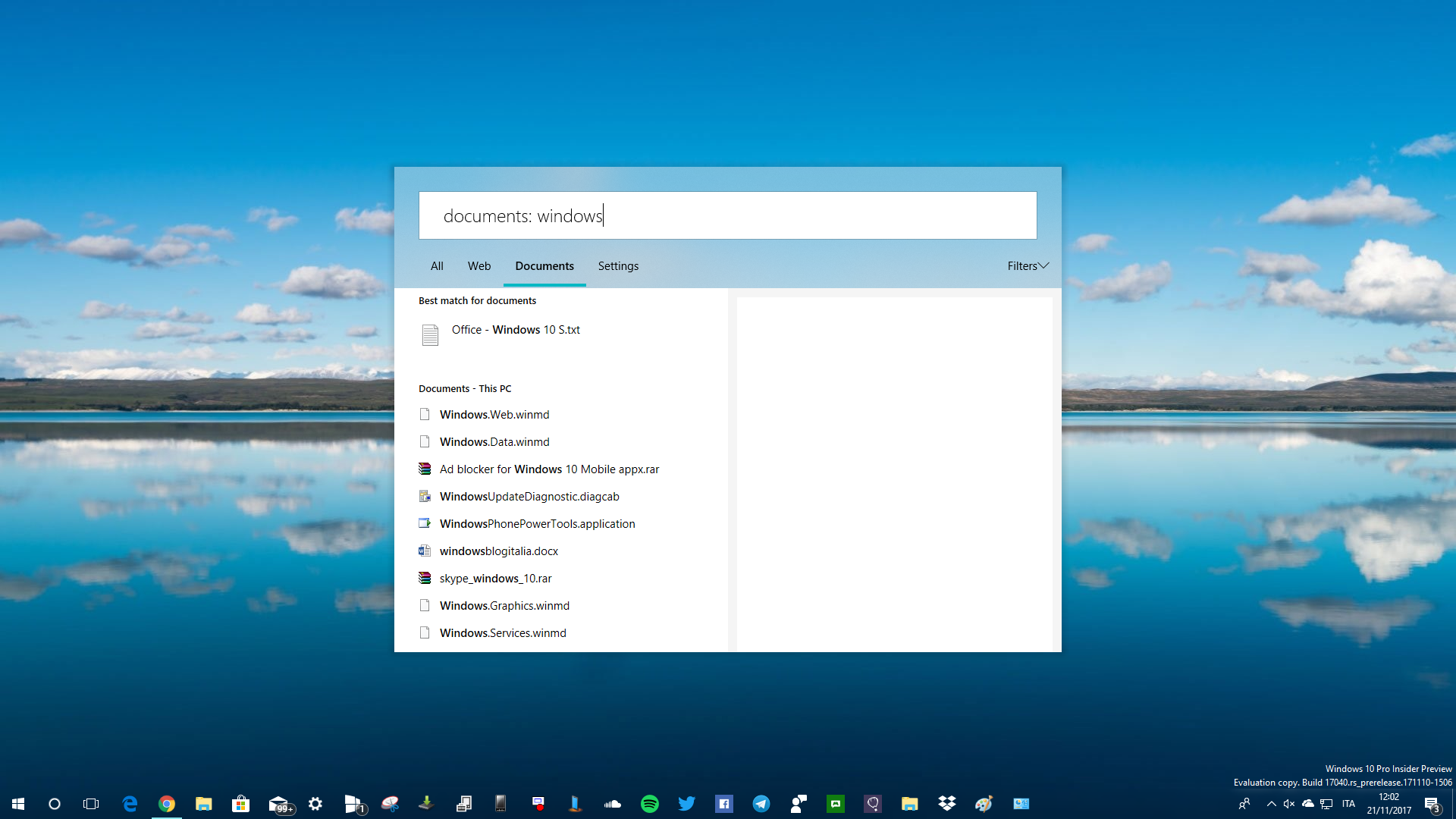Open WindowsUpdateDiagnostic.diagcab result
This screenshot has width=1456, height=819.
pos(561,497)
